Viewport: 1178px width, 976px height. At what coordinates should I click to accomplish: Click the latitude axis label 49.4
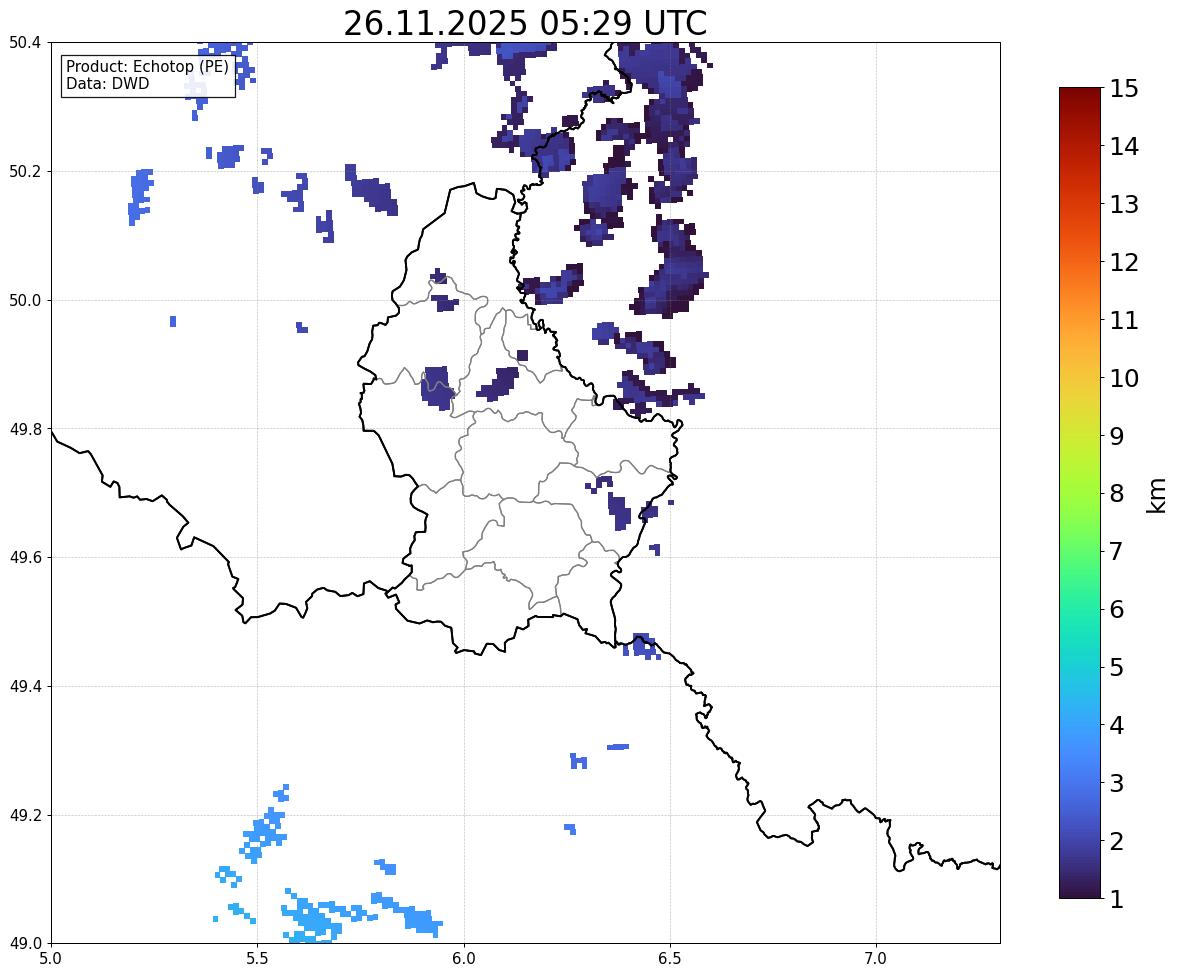tap(25, 687)
